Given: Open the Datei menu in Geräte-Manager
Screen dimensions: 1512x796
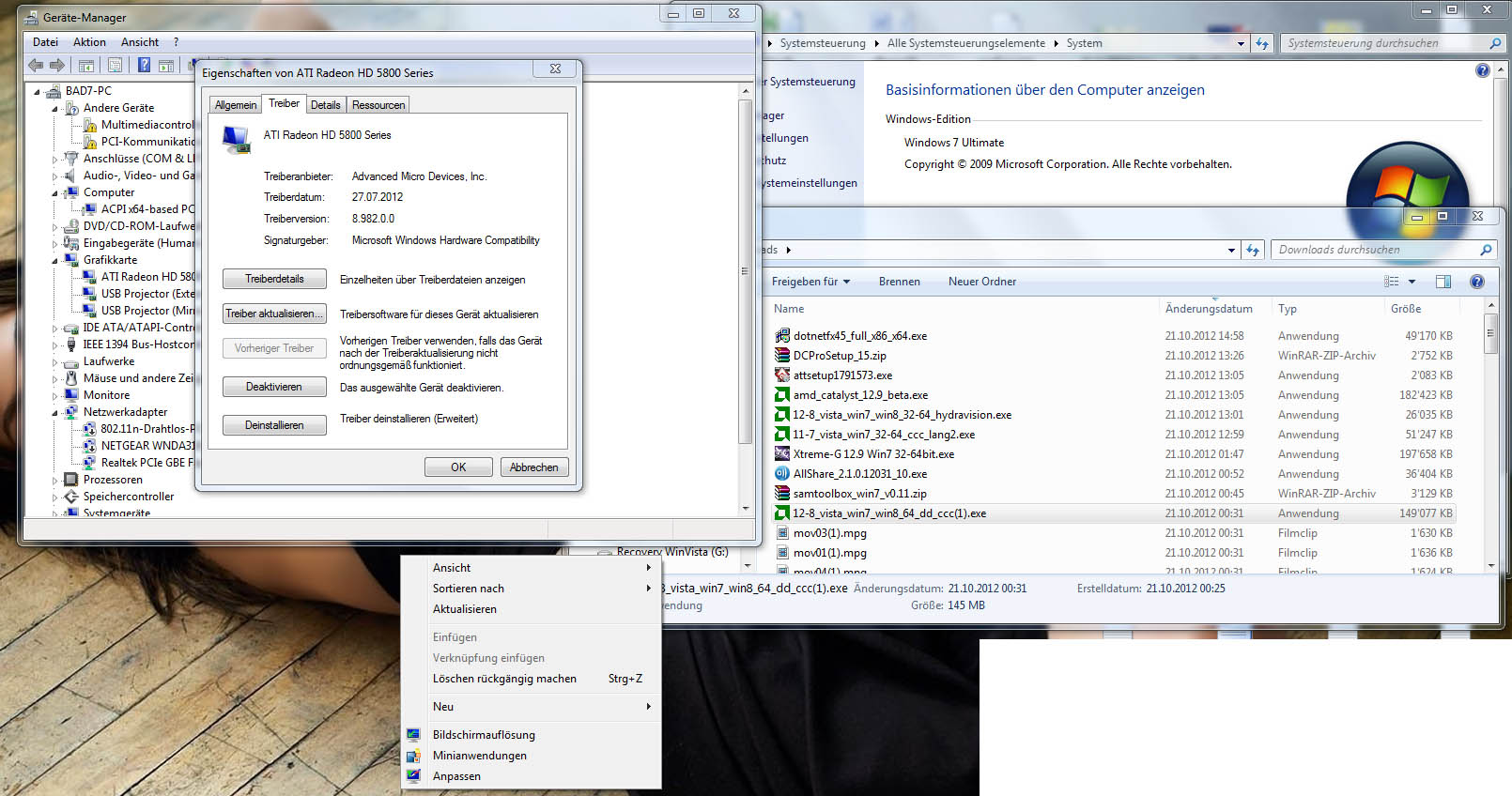Looking at the screenshot, I should [x=45, y=42].
